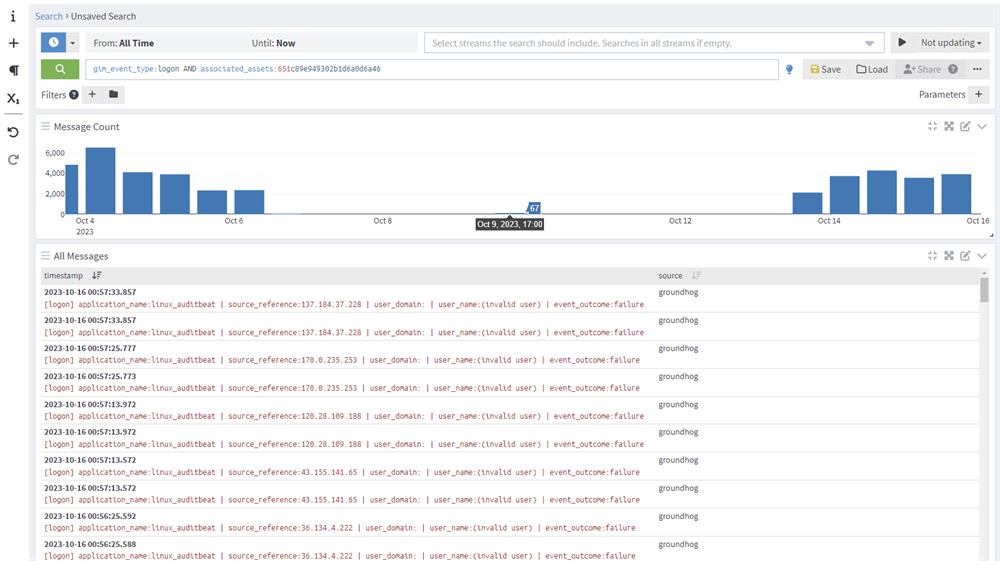Click the plus Create icon in left sidebar
1000x561 pixels.
[x=13, y=44]
